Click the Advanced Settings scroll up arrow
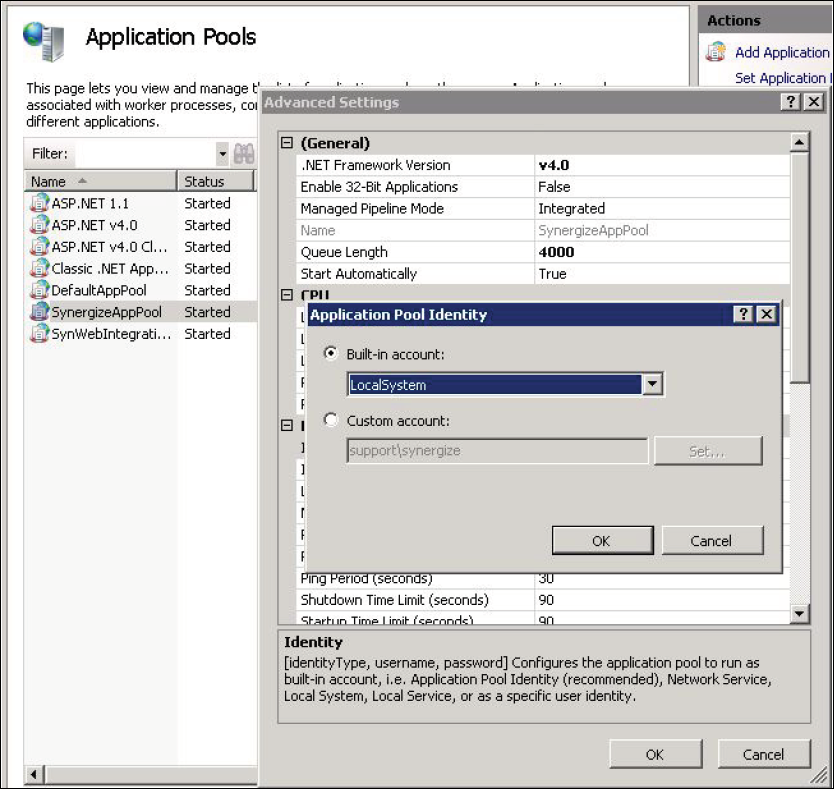This screenshot has height=789, width=834. [x=799, y=142]
